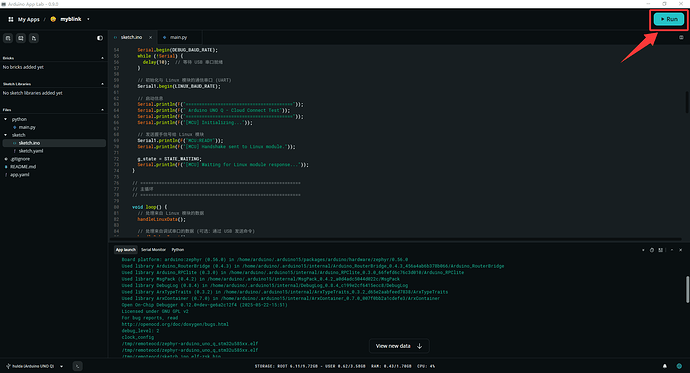Screen dimensions: 690x373
Task: Click the add brick icon
Action: pos(8,38)
